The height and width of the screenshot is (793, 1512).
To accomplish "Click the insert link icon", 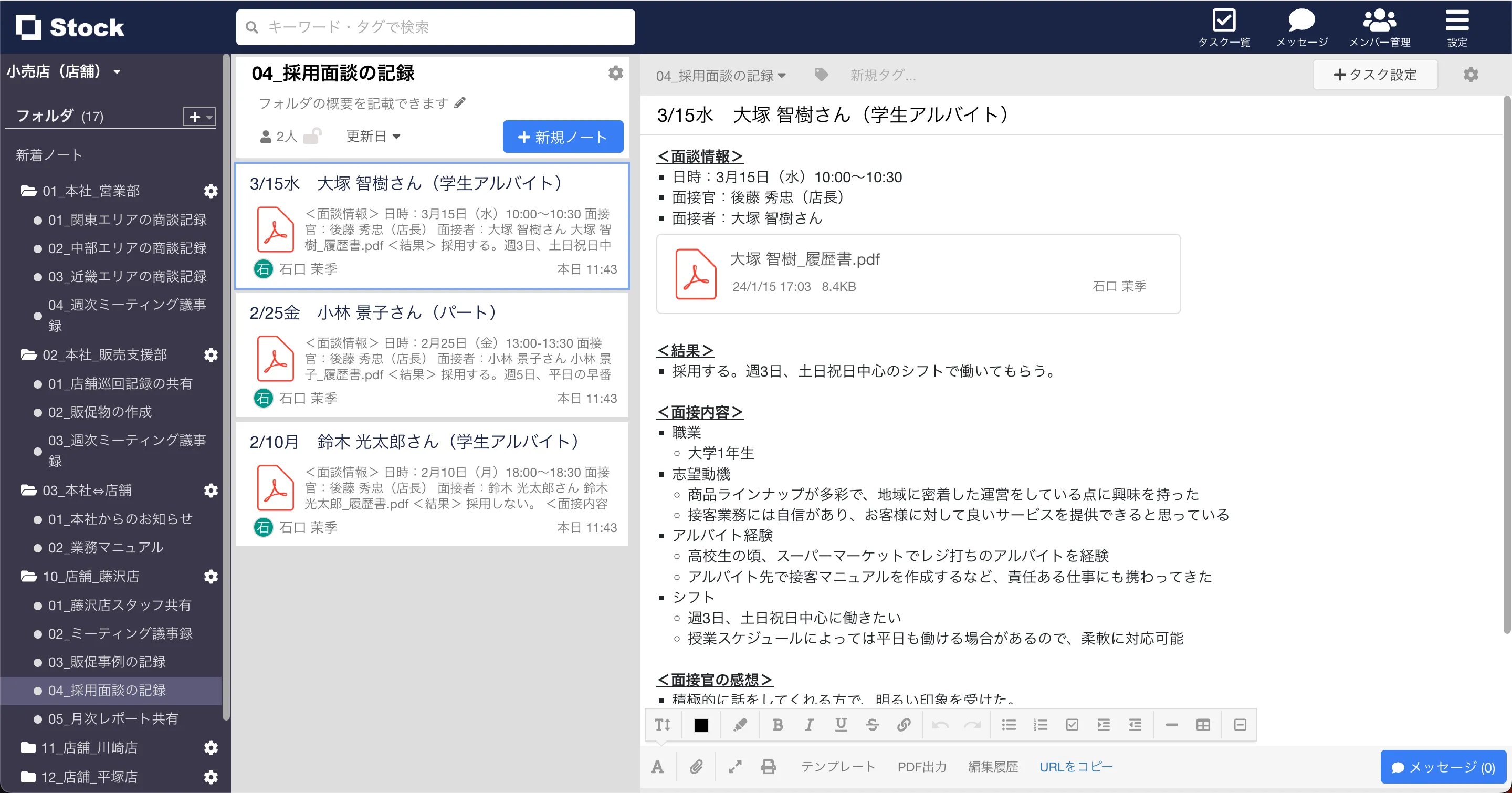I will [x=904, y=725].
